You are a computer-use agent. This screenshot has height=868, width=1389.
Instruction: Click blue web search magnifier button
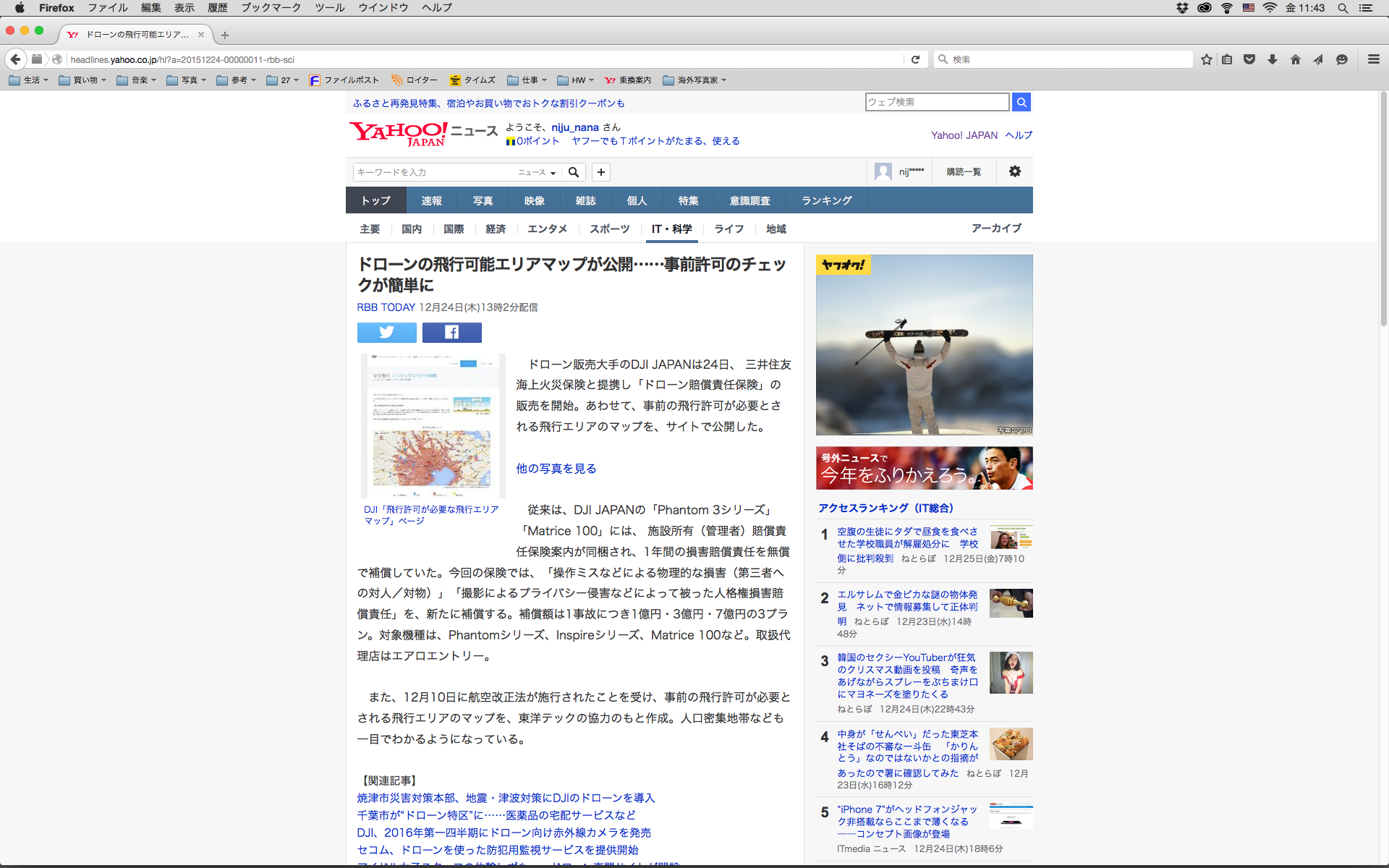tap(1021, 102)
